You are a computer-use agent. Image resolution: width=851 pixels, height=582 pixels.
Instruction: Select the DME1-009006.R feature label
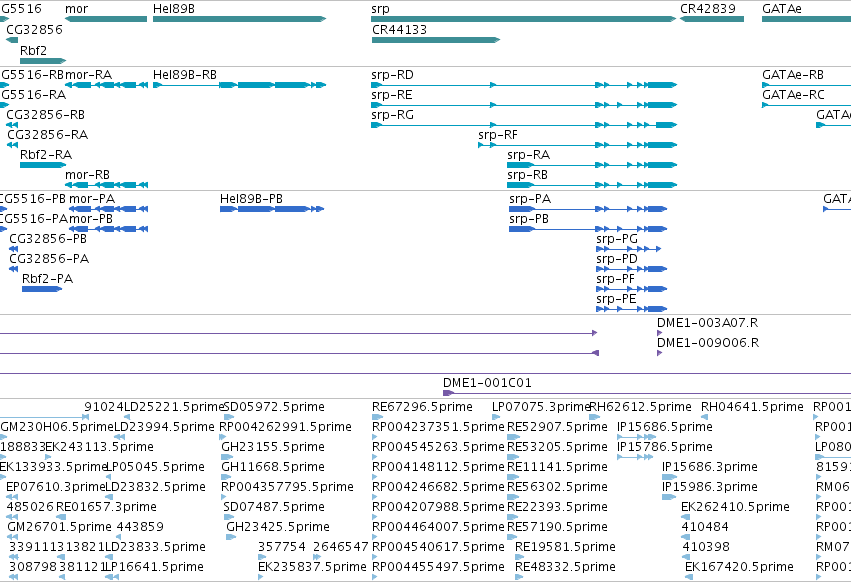click(708, 344)
